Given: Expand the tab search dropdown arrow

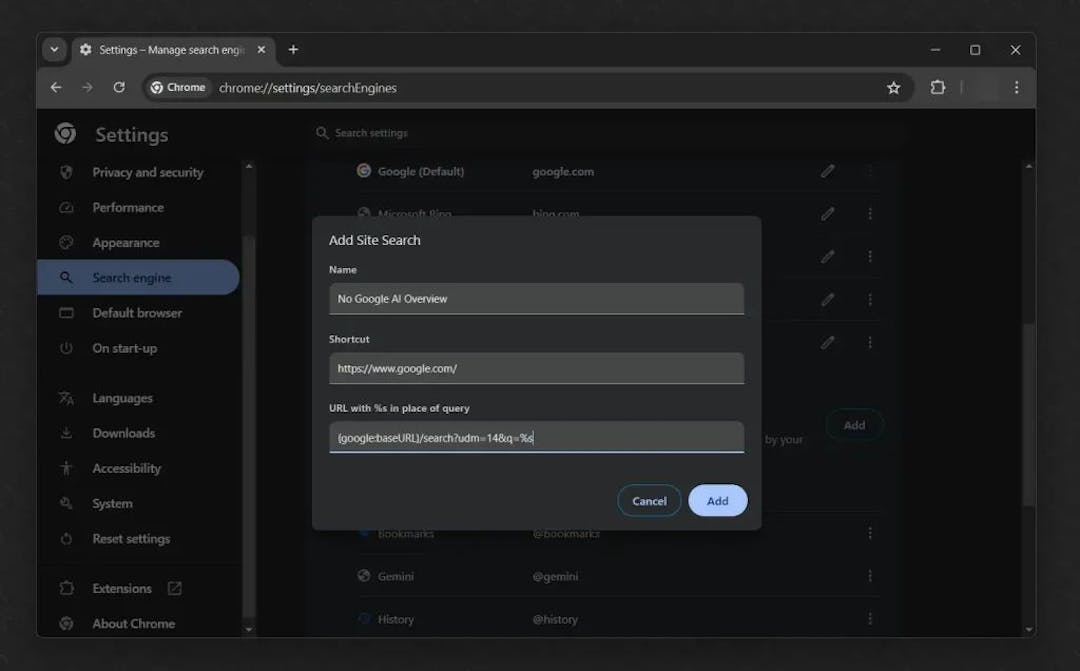Looking at the screenshot, I should 54,50.
